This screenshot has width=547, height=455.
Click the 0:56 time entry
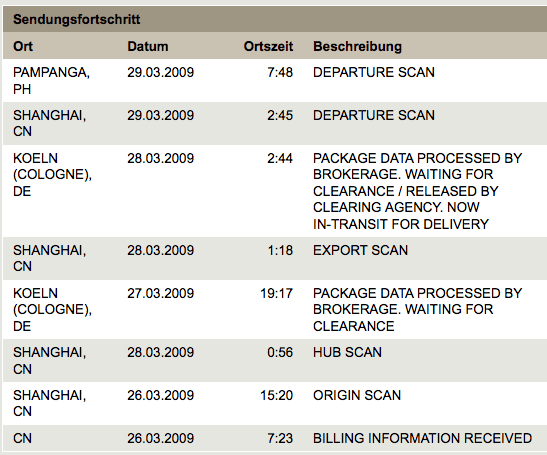pyautogui.click(x=280, y=352)
